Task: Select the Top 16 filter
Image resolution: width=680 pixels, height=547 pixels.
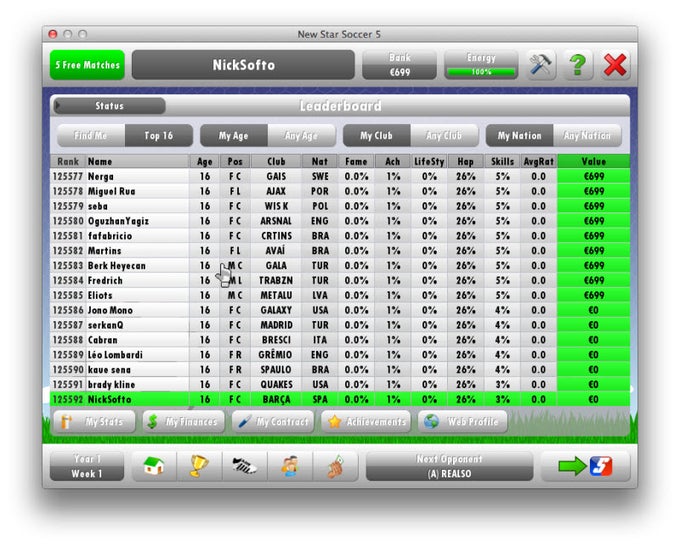Action: pyautogui.click(x=159, y=135)
